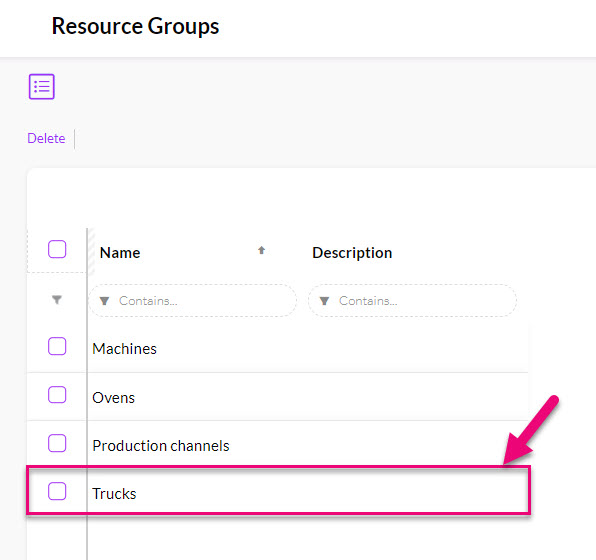Viewport: 596px width, 560px height.
Task: Click the Description column header
Action: (x=352, y=253)
